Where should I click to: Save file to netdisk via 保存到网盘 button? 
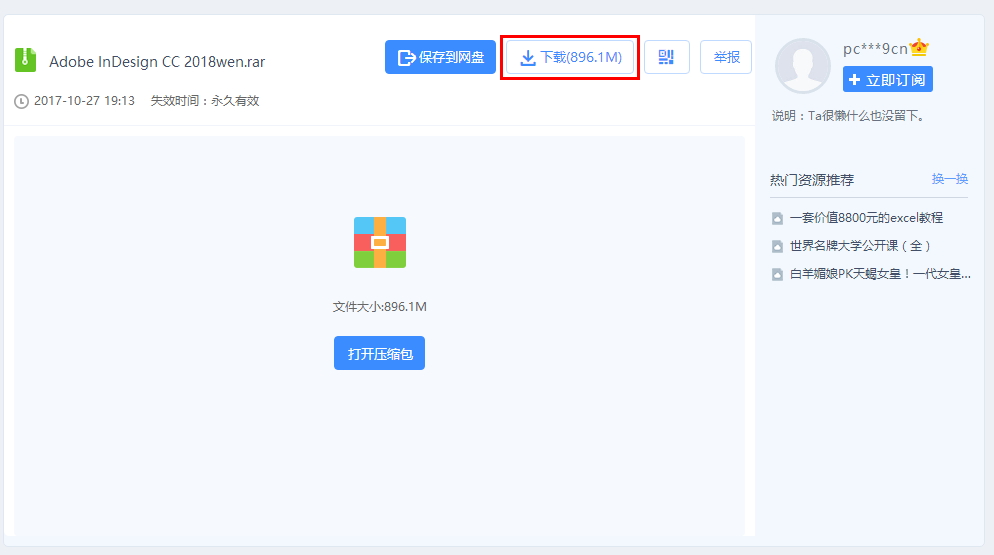click(440, 57)
